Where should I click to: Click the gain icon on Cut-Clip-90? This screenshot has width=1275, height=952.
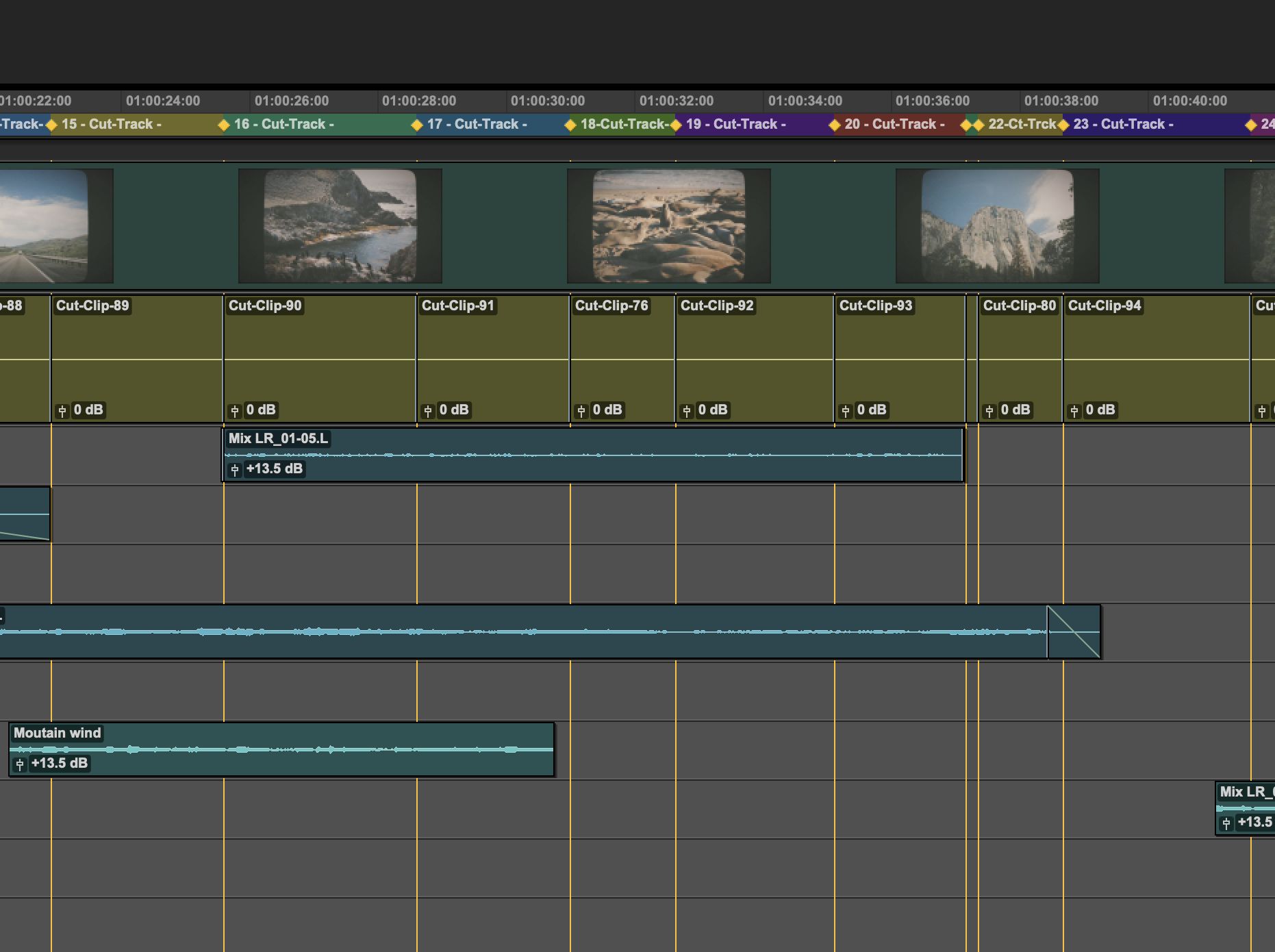[x=235, y=411]
